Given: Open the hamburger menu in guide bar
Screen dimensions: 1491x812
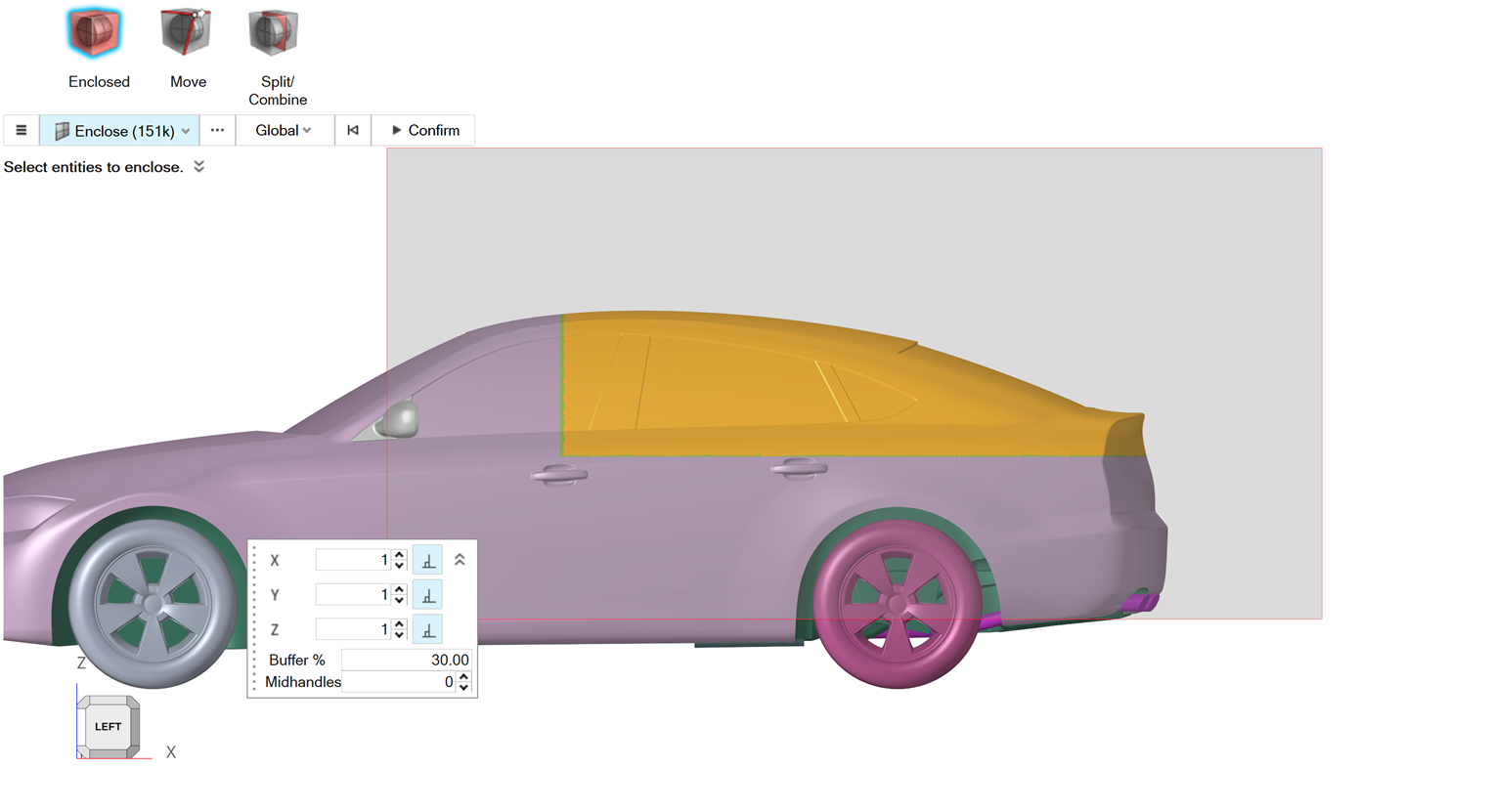Looking at the screenshot, I should click(x=21, y=130).
